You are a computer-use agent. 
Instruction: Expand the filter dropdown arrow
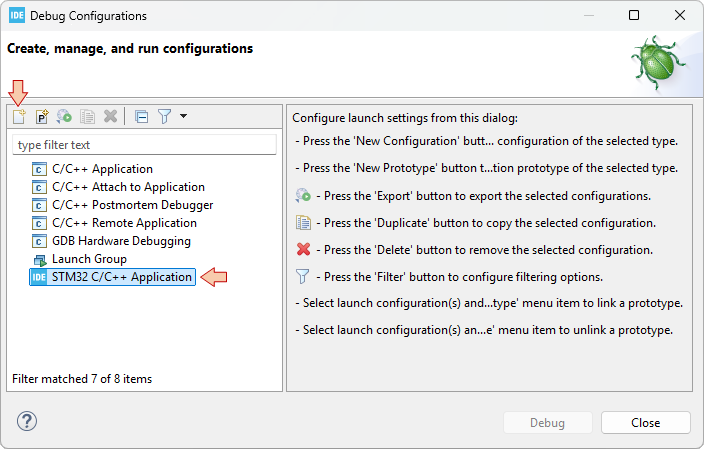183,116
